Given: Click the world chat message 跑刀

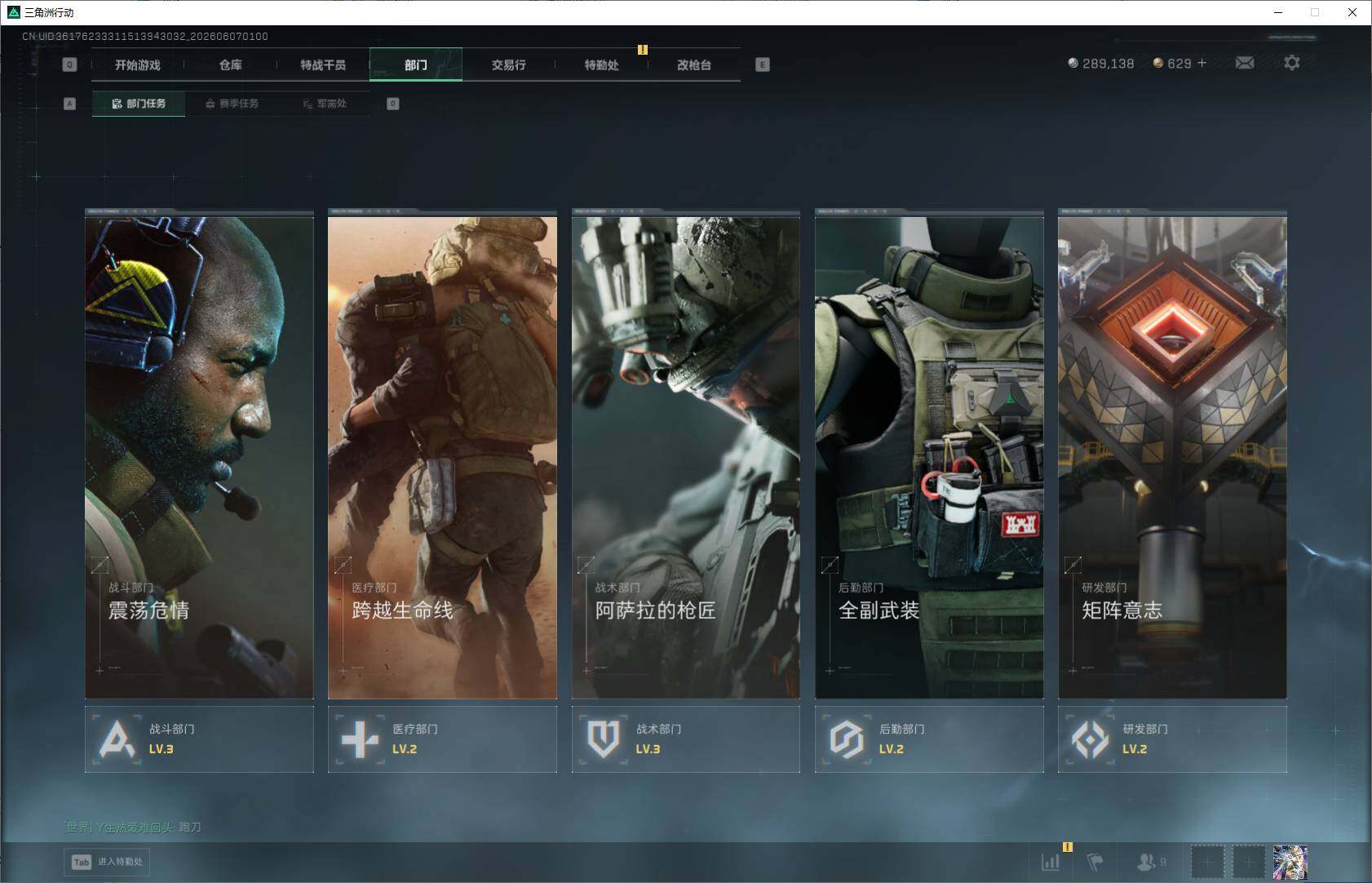Looking at the screenshot, I should [x=190, y=828].
